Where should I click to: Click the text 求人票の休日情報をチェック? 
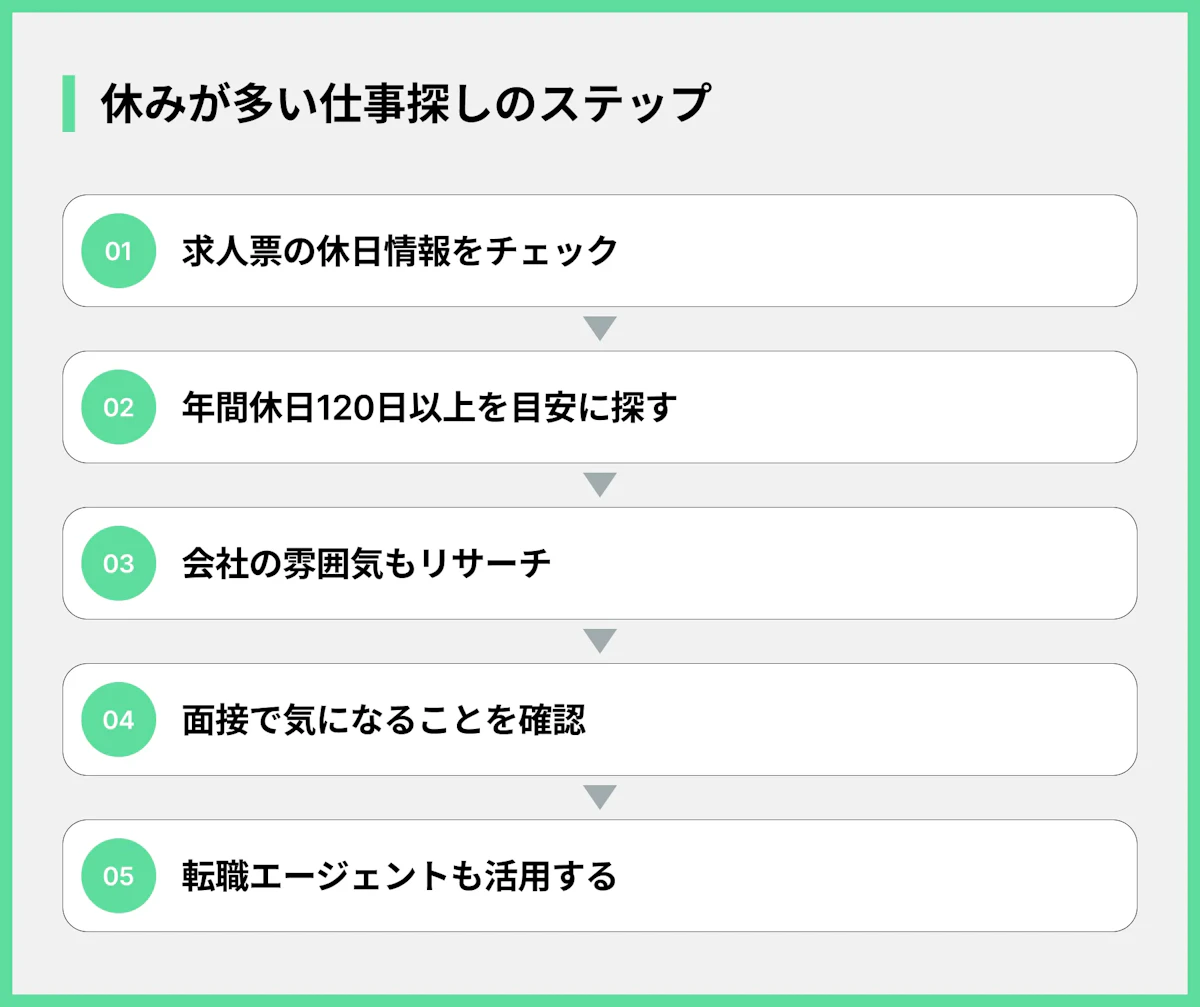tap(400, 251)
